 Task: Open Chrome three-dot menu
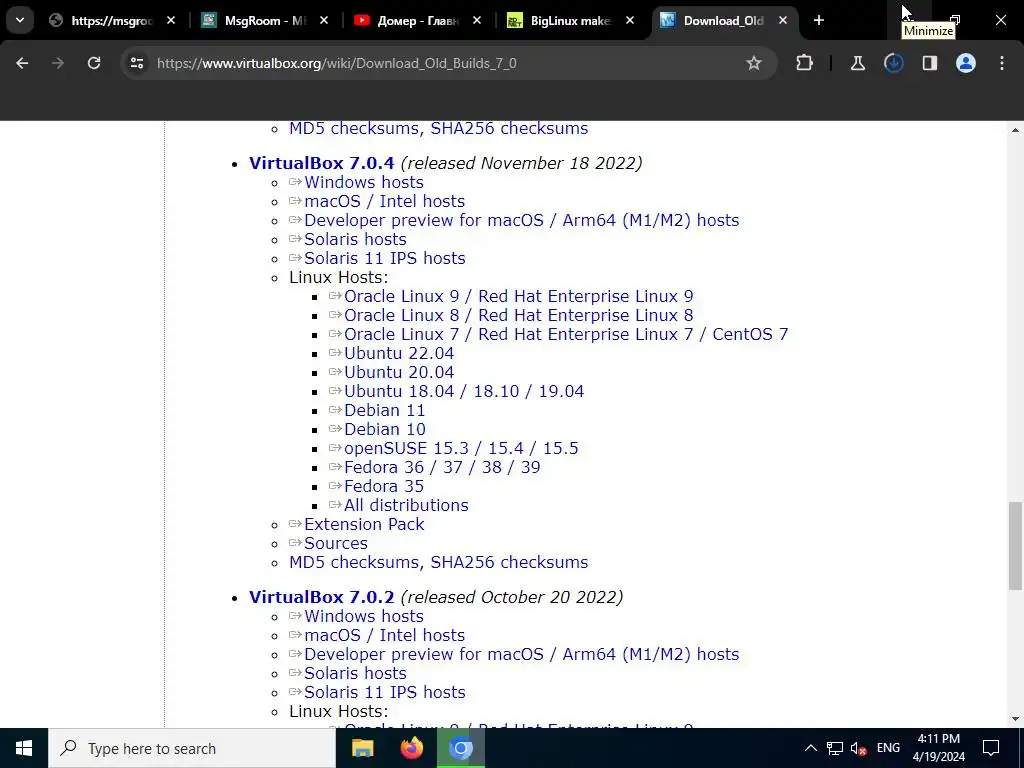tap(1002, 63)
